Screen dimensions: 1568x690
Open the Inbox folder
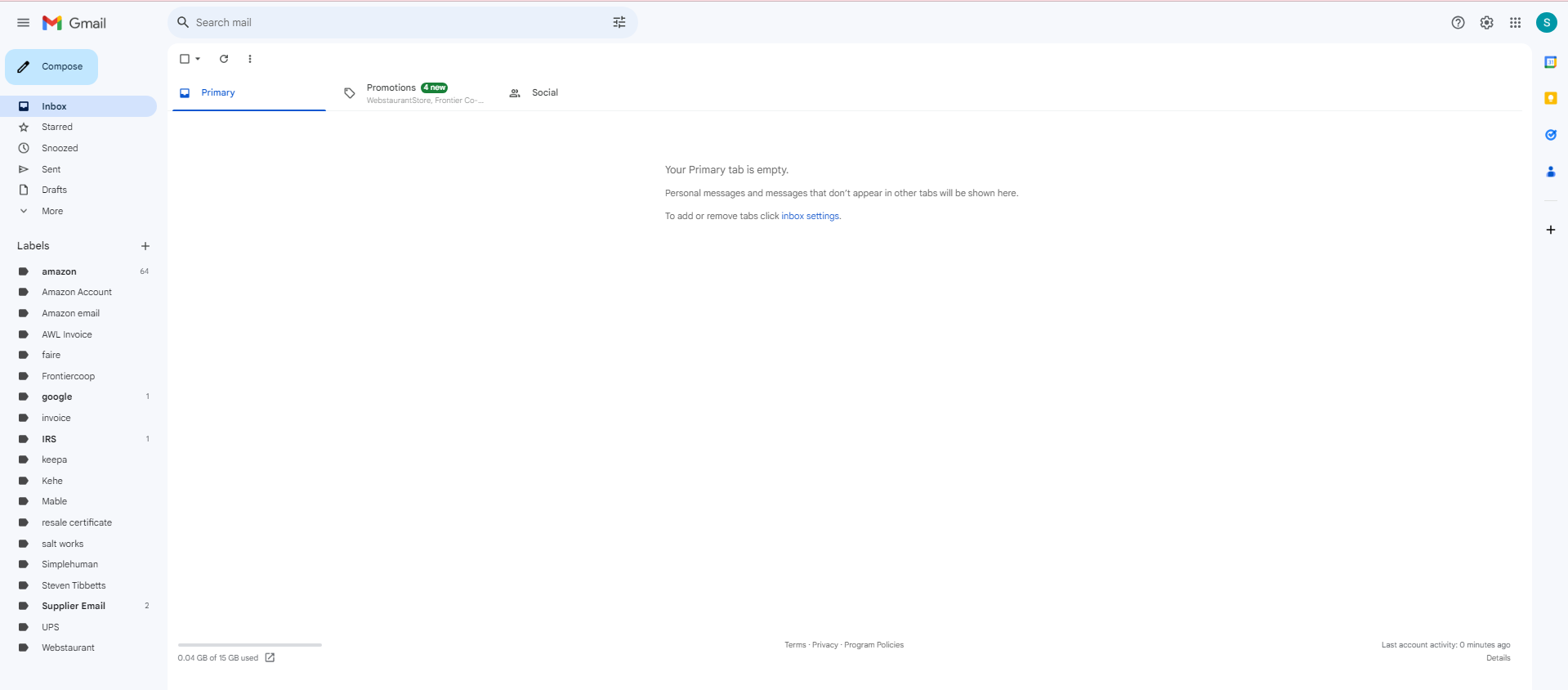pyautogui.click(x=78, y=106)
